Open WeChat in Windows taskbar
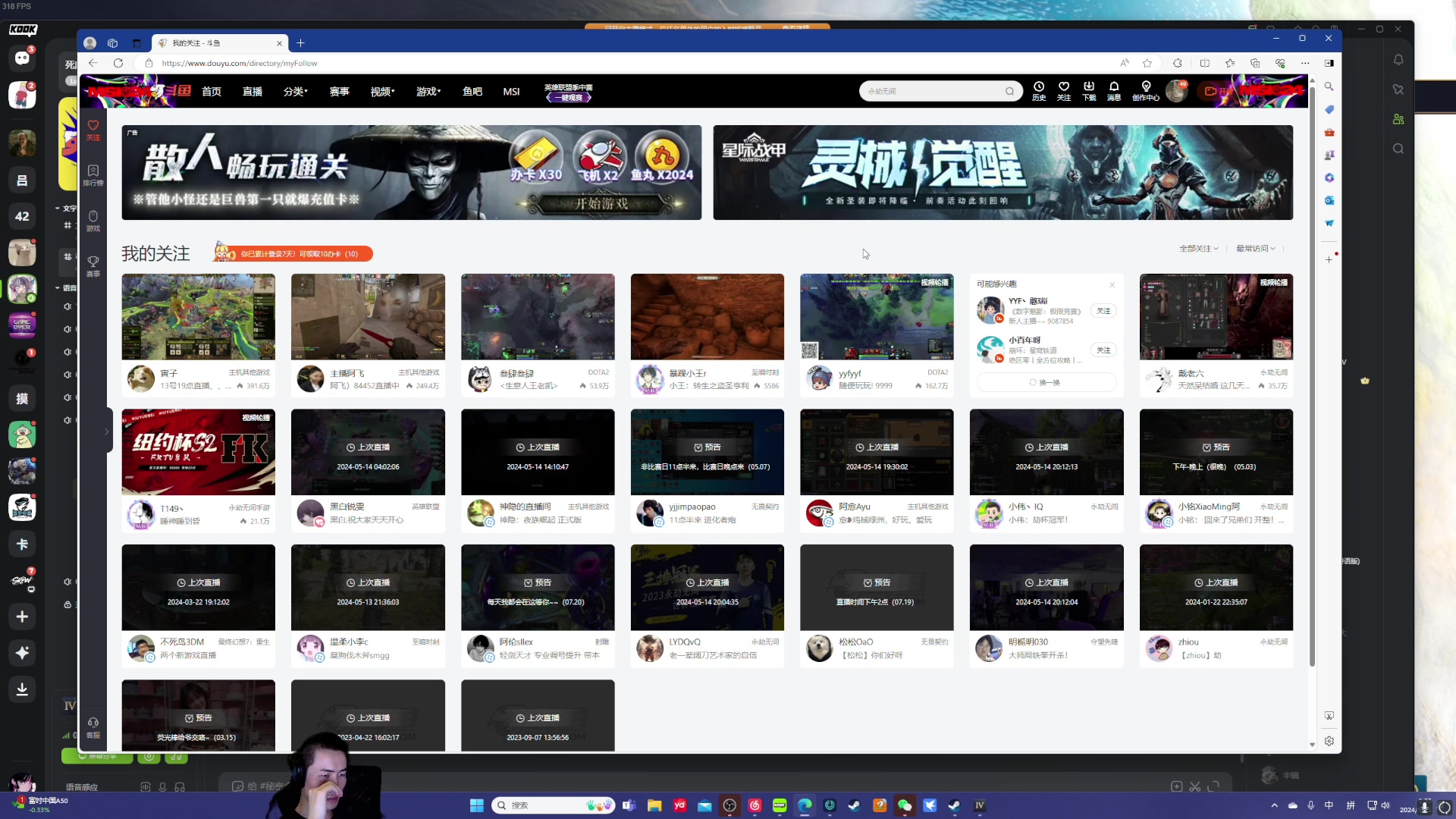Screen dimensions: 1456x819 [904, 805]
